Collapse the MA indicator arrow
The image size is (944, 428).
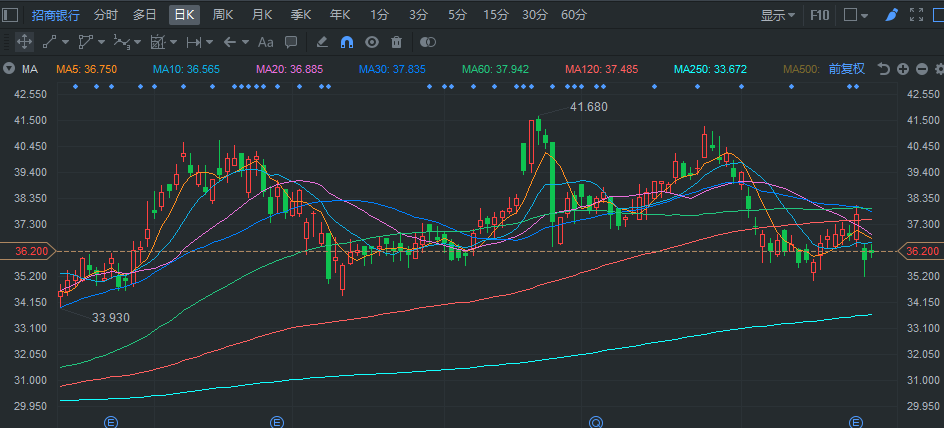pos(8,69)
